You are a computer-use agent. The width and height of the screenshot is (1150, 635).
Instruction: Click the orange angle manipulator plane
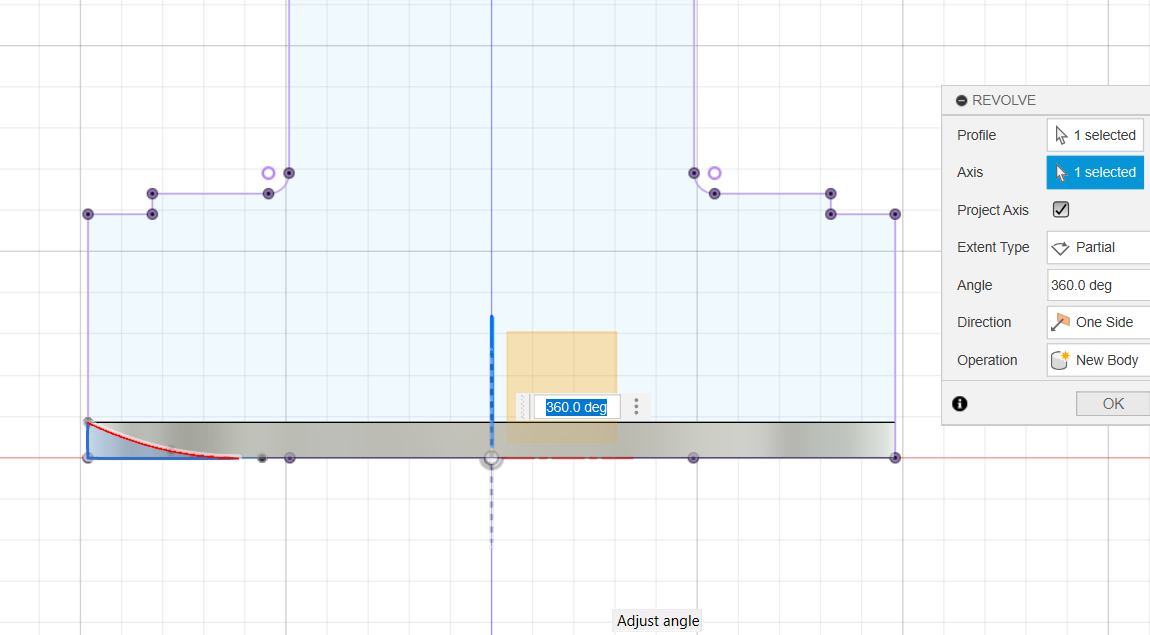click(561, 362)
